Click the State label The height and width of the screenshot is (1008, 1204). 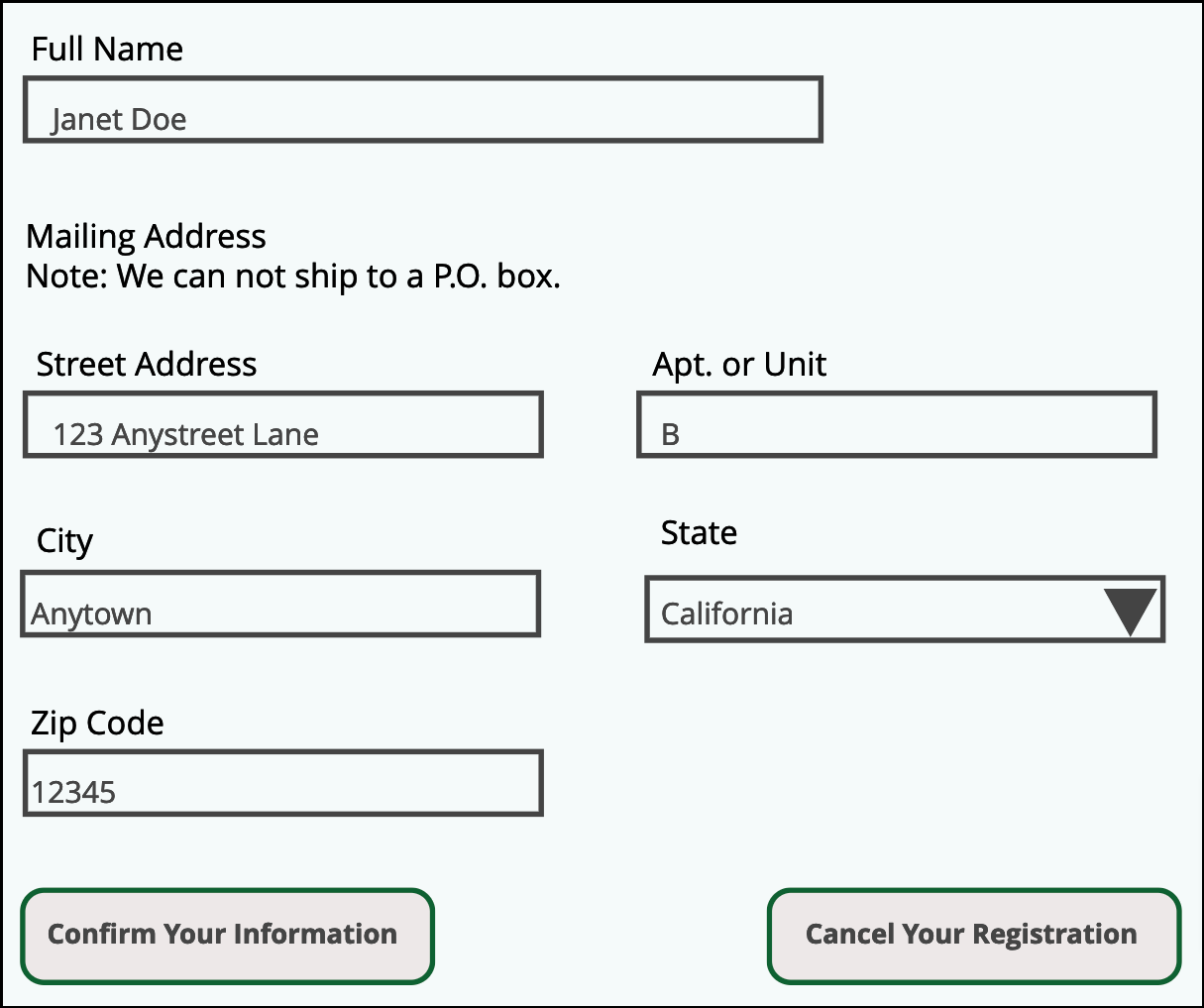[698, 532]
